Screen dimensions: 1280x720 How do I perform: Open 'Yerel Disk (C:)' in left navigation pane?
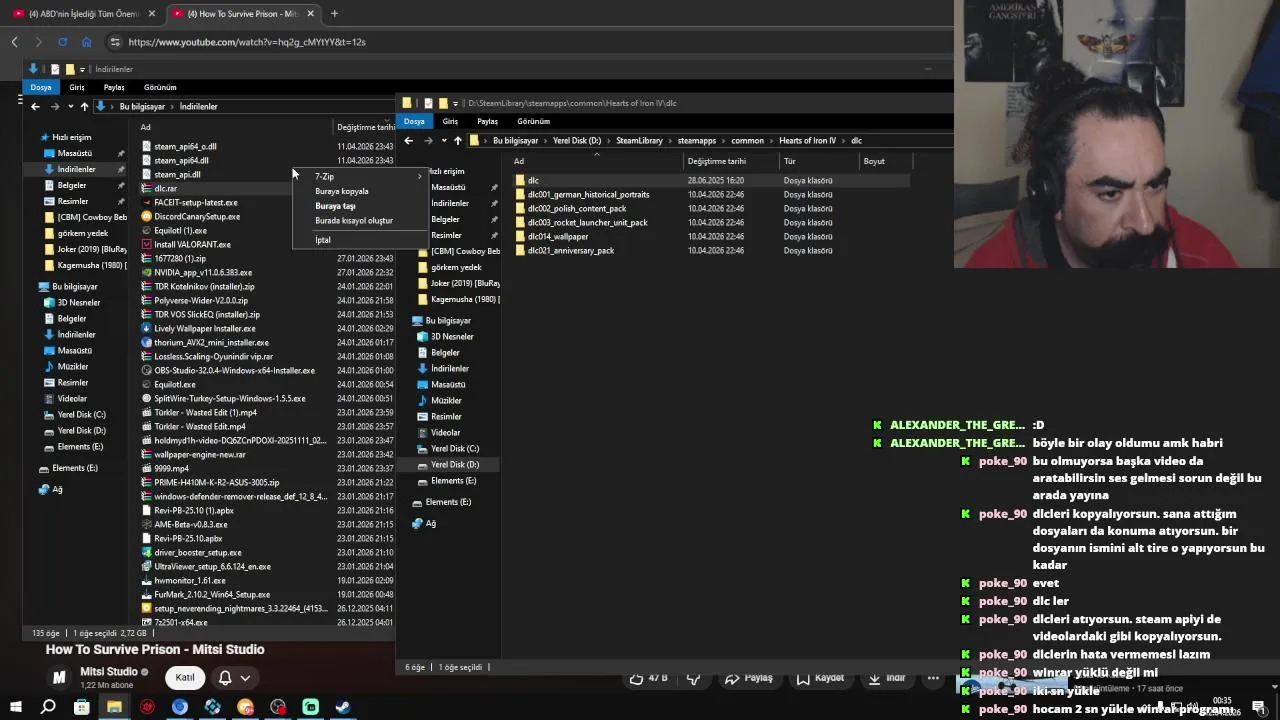(x=81, y=414)
